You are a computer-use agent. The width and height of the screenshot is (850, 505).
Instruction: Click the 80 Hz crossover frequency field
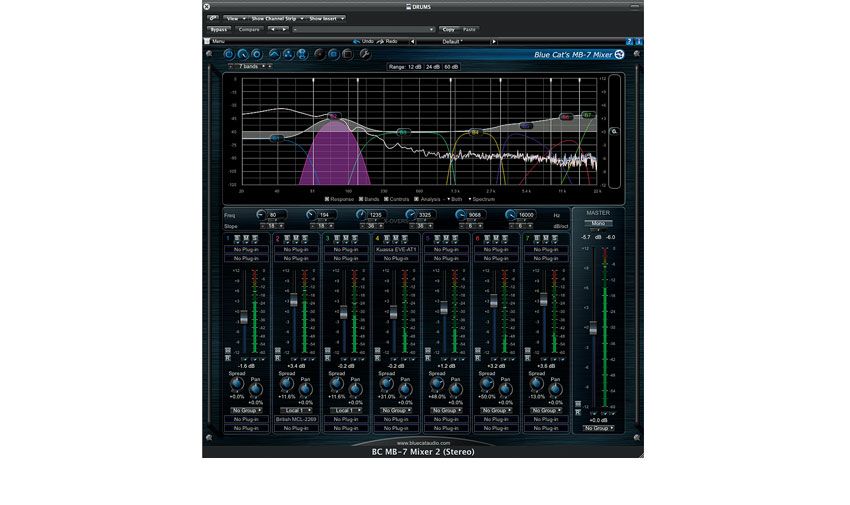(276, 215)
